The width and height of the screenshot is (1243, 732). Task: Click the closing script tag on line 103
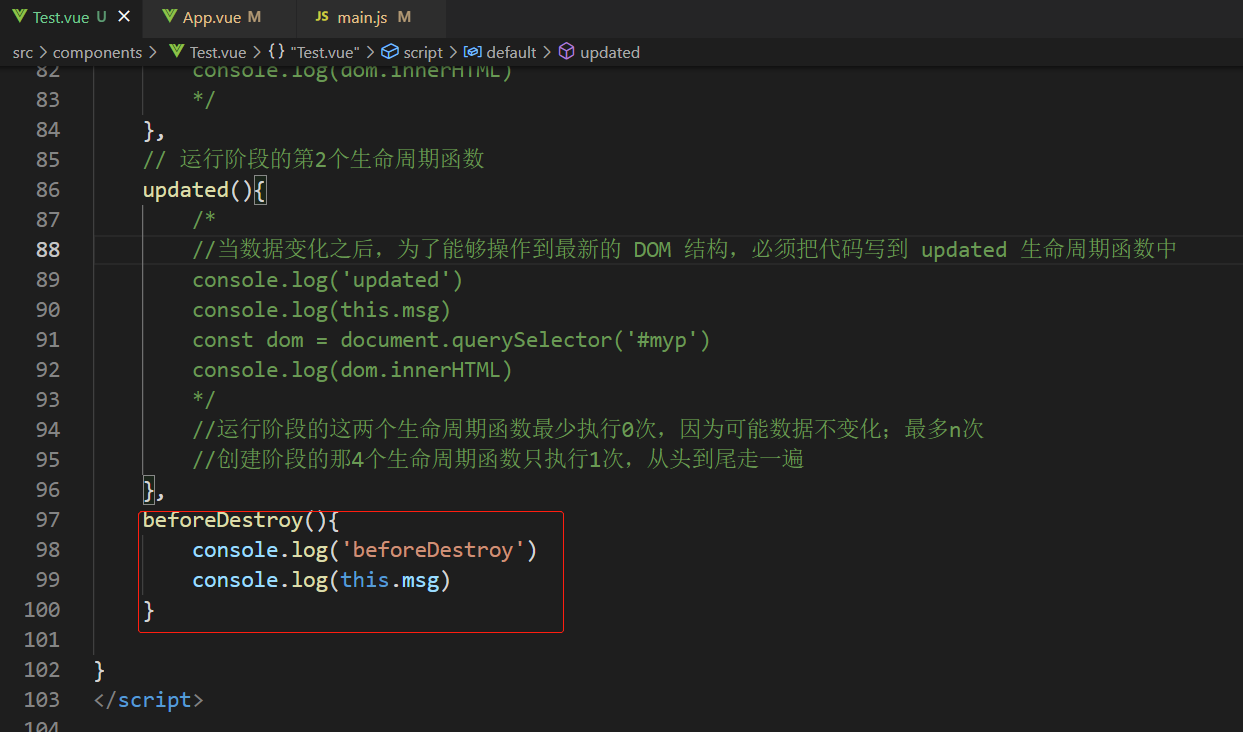(x=148, y=700)
